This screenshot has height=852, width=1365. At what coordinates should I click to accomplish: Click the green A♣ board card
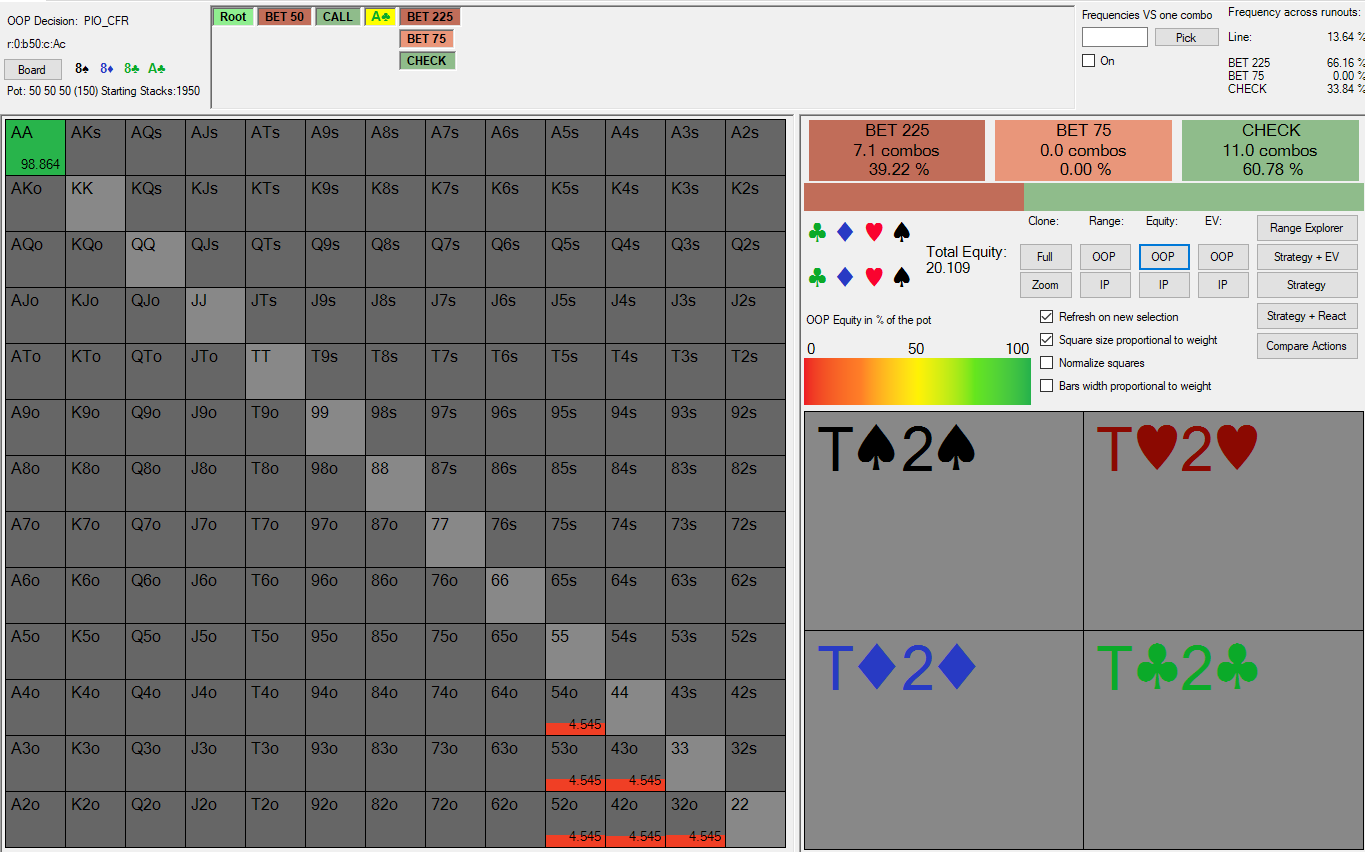(156, 69)
